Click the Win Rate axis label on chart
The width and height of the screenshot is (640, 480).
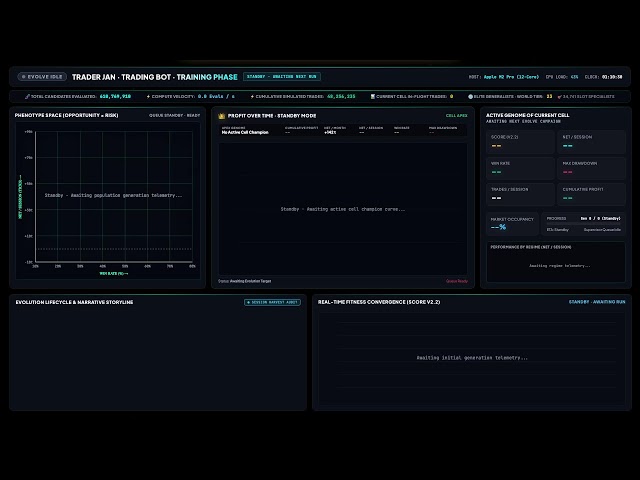[114, 273]
